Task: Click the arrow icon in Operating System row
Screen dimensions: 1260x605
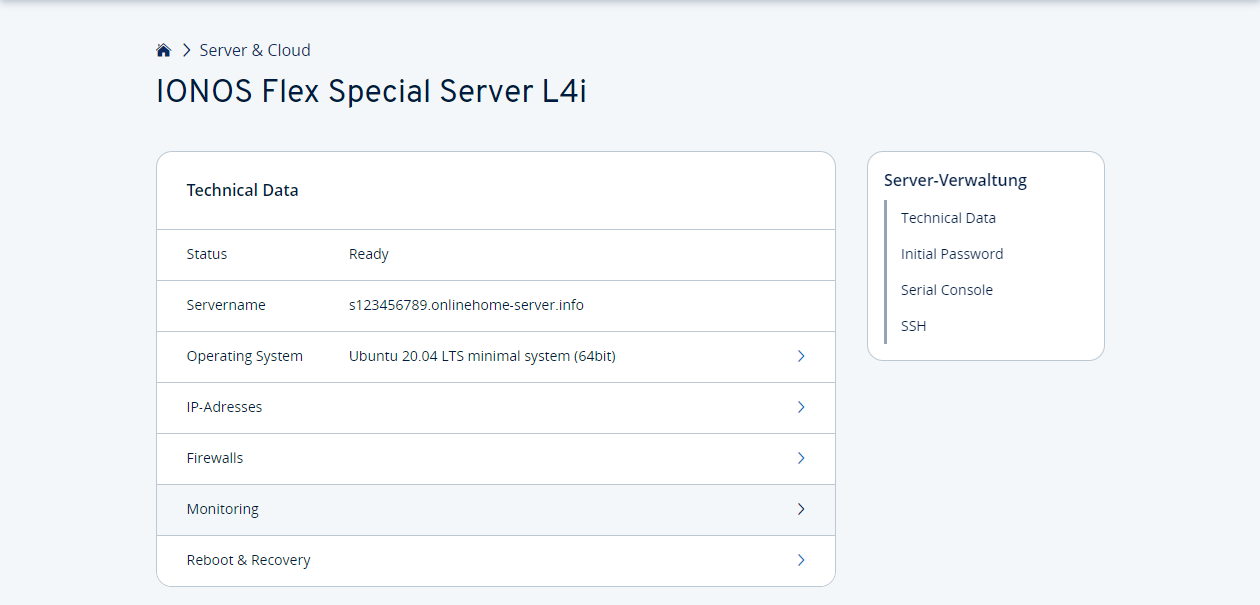Action: click(x=801, y=356)
